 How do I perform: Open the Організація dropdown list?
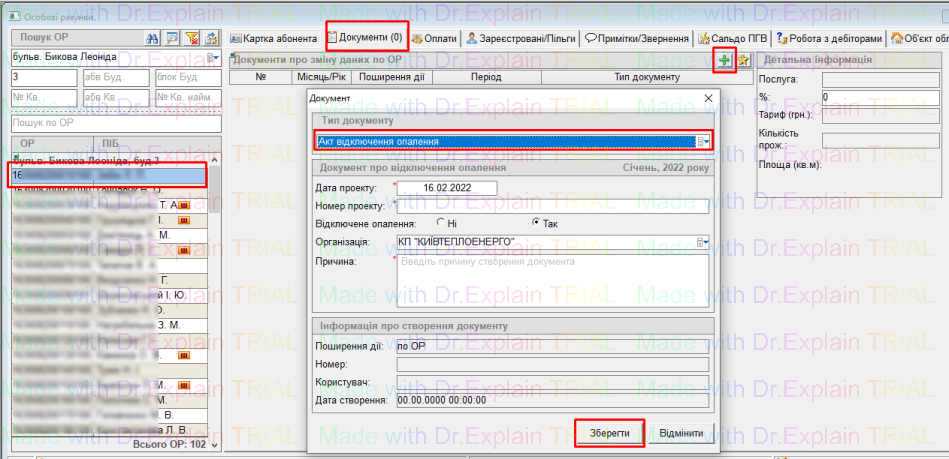pos(703,242)
